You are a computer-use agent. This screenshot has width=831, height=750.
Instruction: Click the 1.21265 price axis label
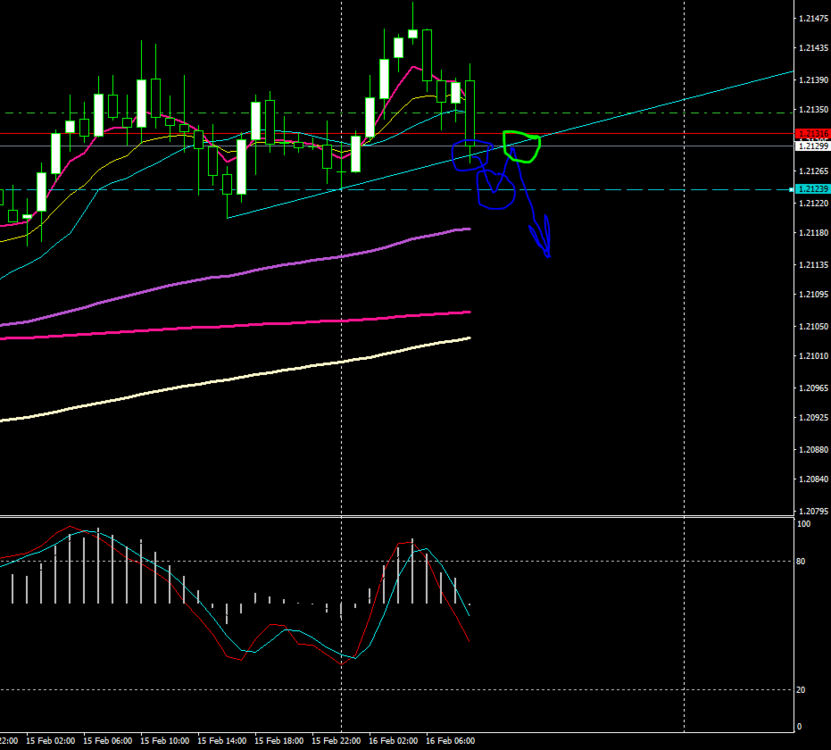[x=814, y=171]
